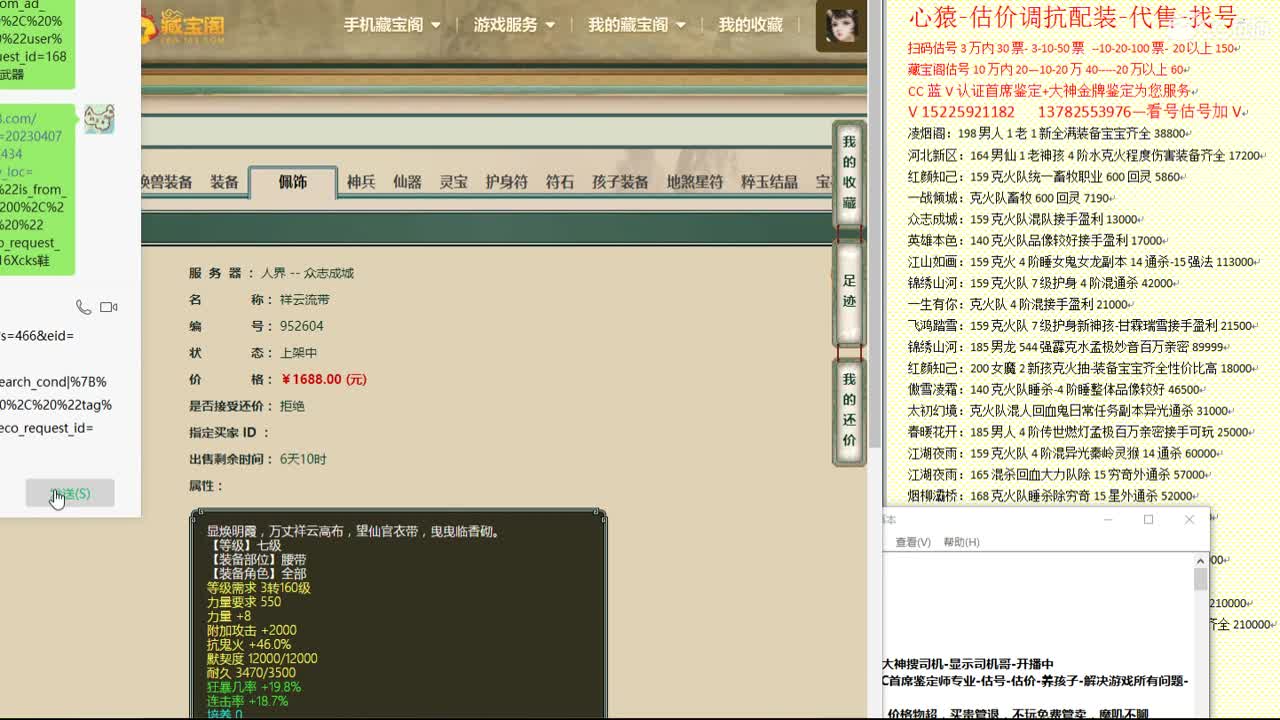Image resolution: width=1280 pixels, height=720 pixels.
Task: Switch to the 粹玉结晶 tab
Action: [769, 182]
